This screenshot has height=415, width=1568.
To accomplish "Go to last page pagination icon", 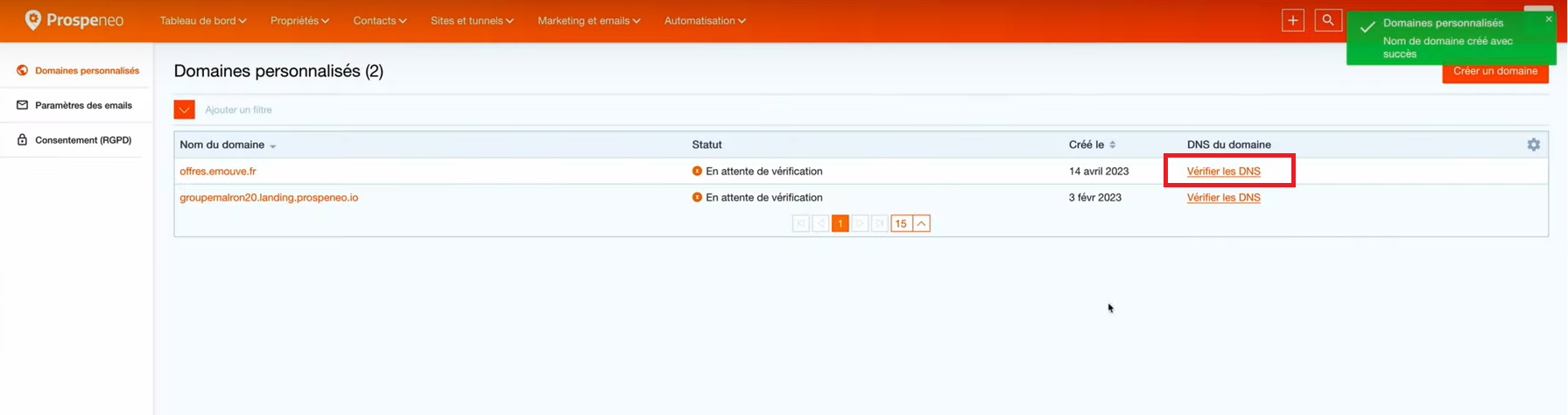I will (880, 223).
